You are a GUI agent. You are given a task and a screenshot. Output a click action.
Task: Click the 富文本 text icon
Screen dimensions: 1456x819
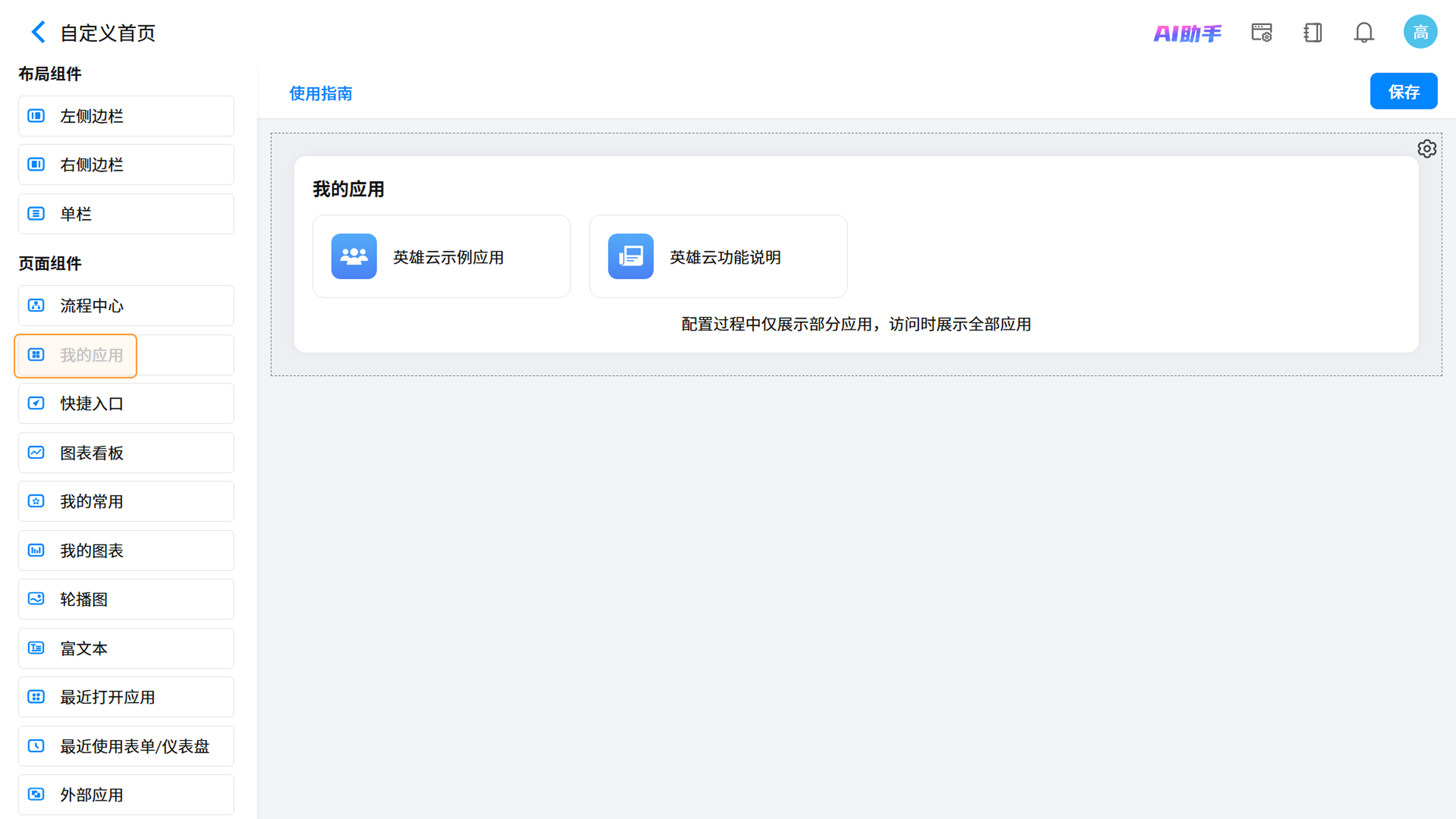coord(36,648)
